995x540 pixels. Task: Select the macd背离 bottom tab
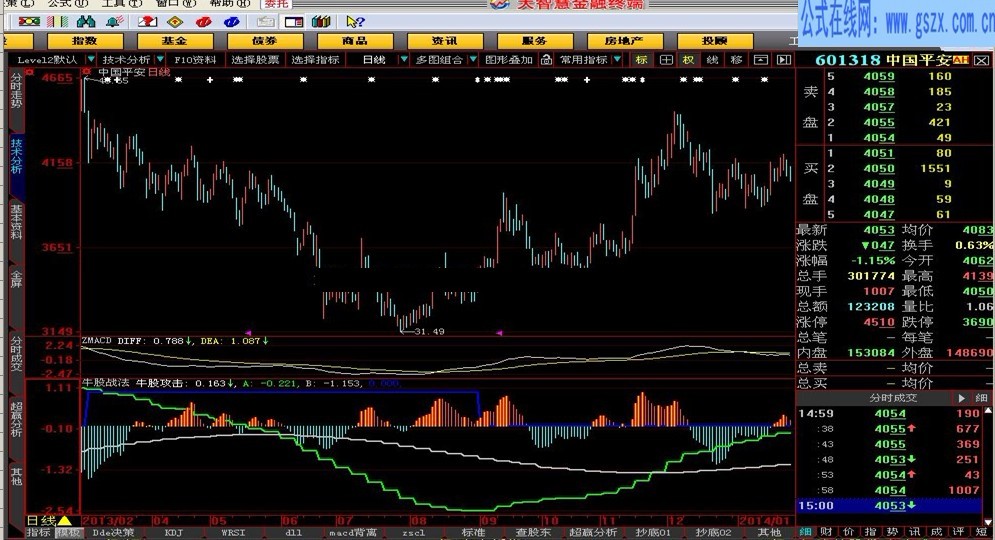tap(352, 532)
